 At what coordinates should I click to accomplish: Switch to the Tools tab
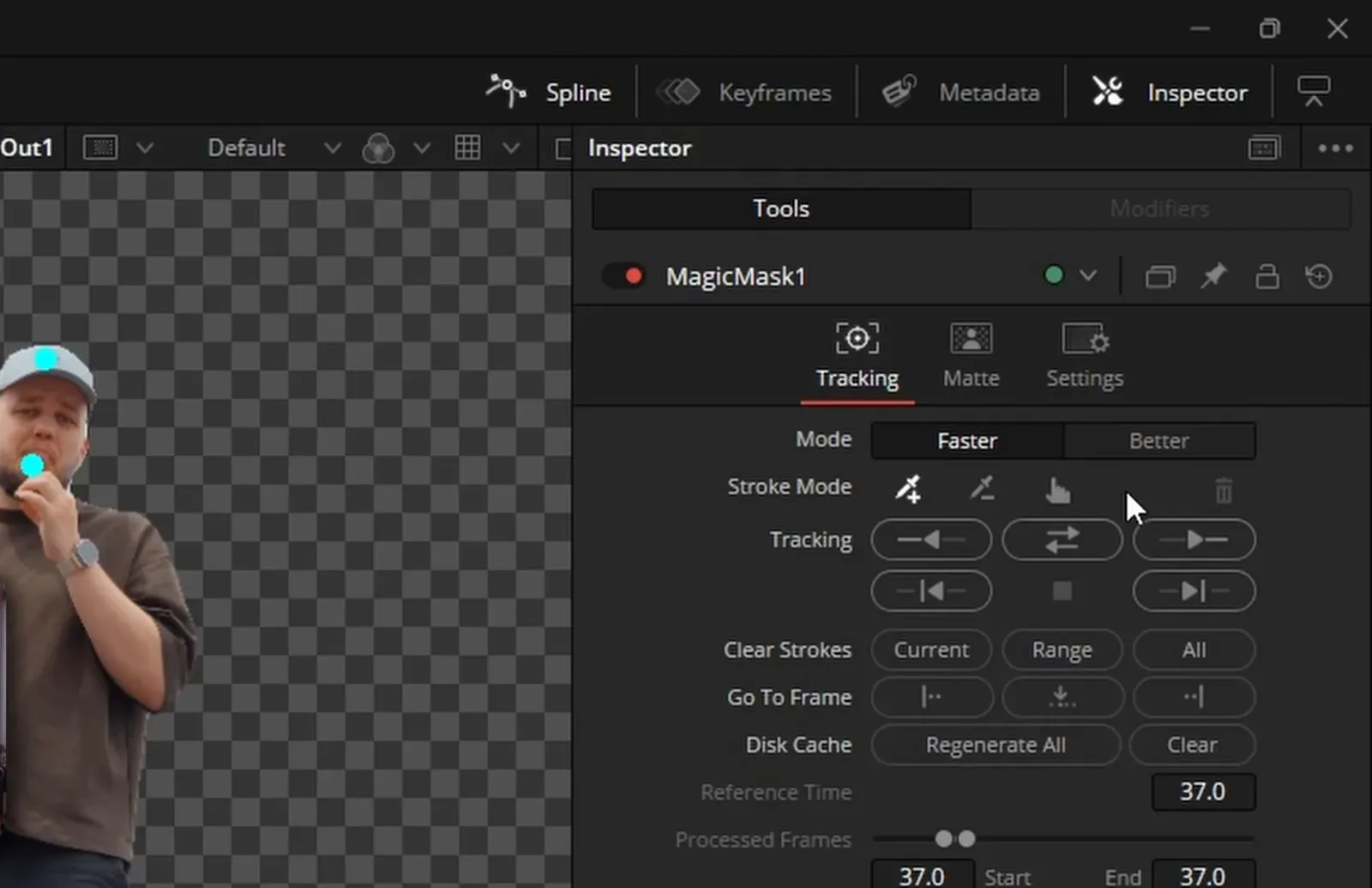point(781,208)
